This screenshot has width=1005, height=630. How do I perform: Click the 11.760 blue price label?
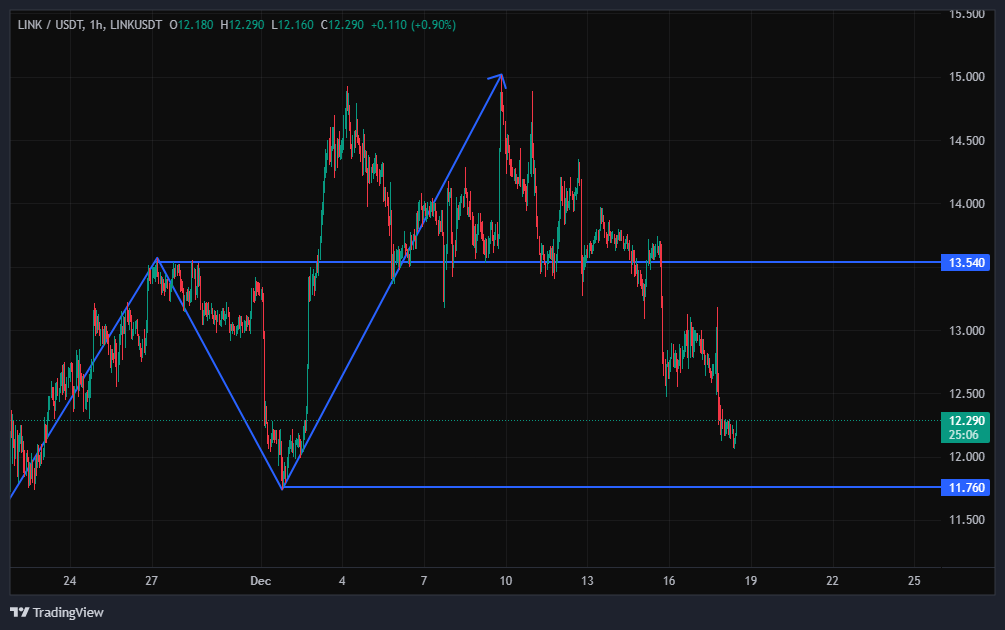tap(965, 488)
